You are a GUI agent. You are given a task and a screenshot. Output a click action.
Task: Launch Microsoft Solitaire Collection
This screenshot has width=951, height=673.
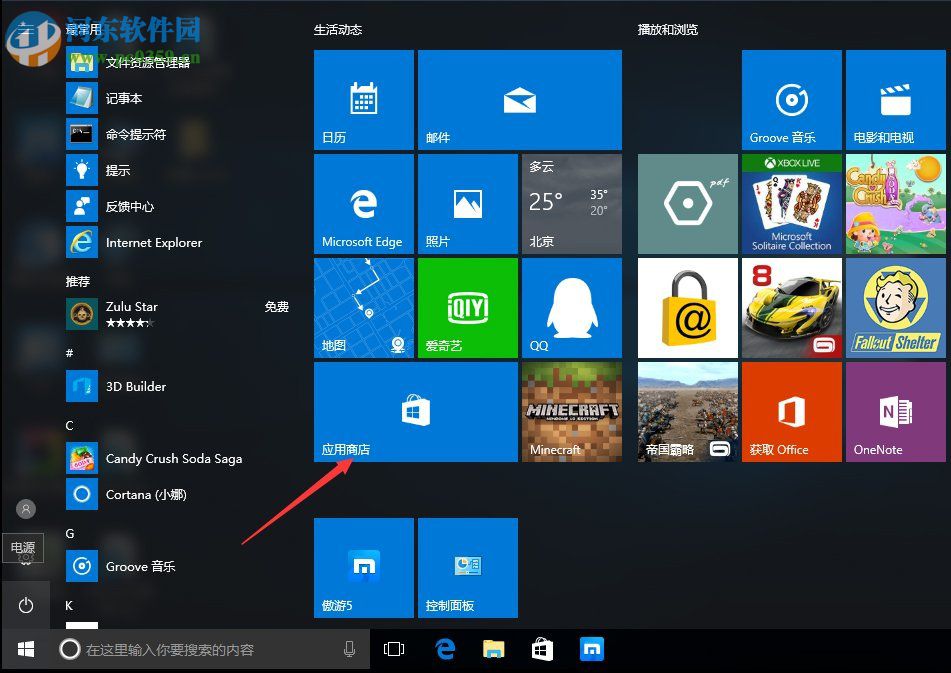point(791,203)
